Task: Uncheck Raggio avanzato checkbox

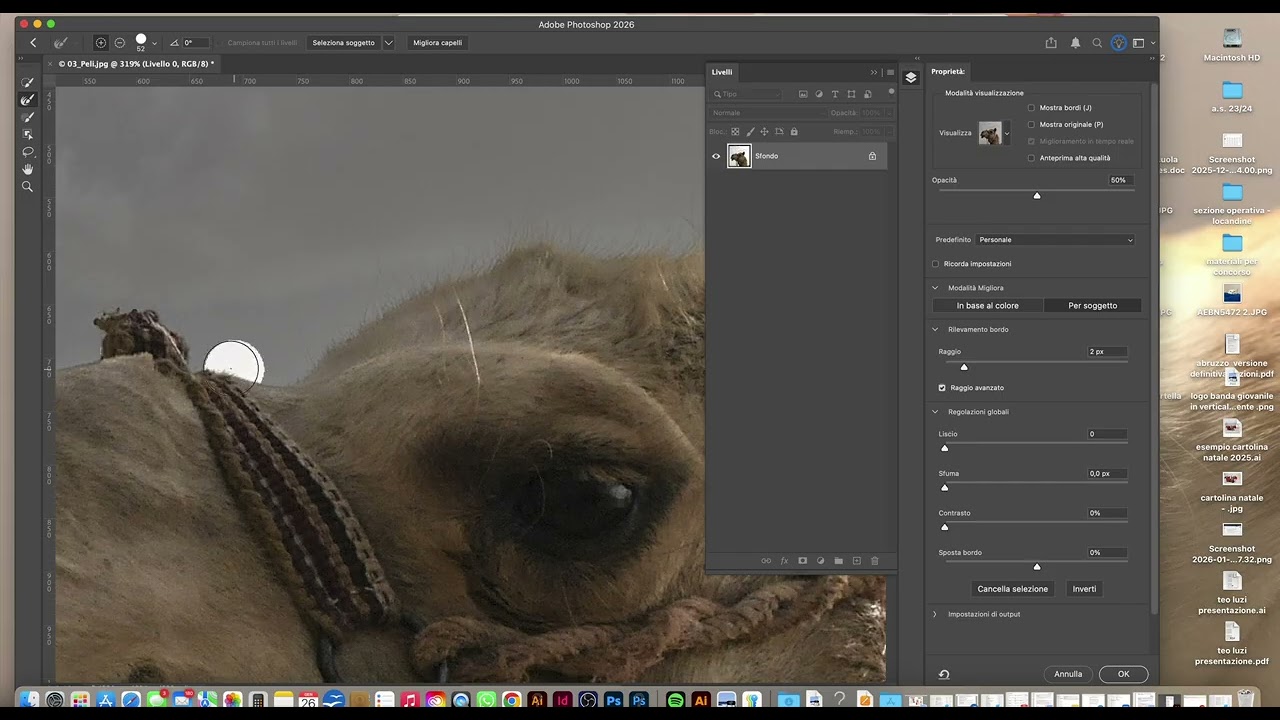Action: (942, 388)
